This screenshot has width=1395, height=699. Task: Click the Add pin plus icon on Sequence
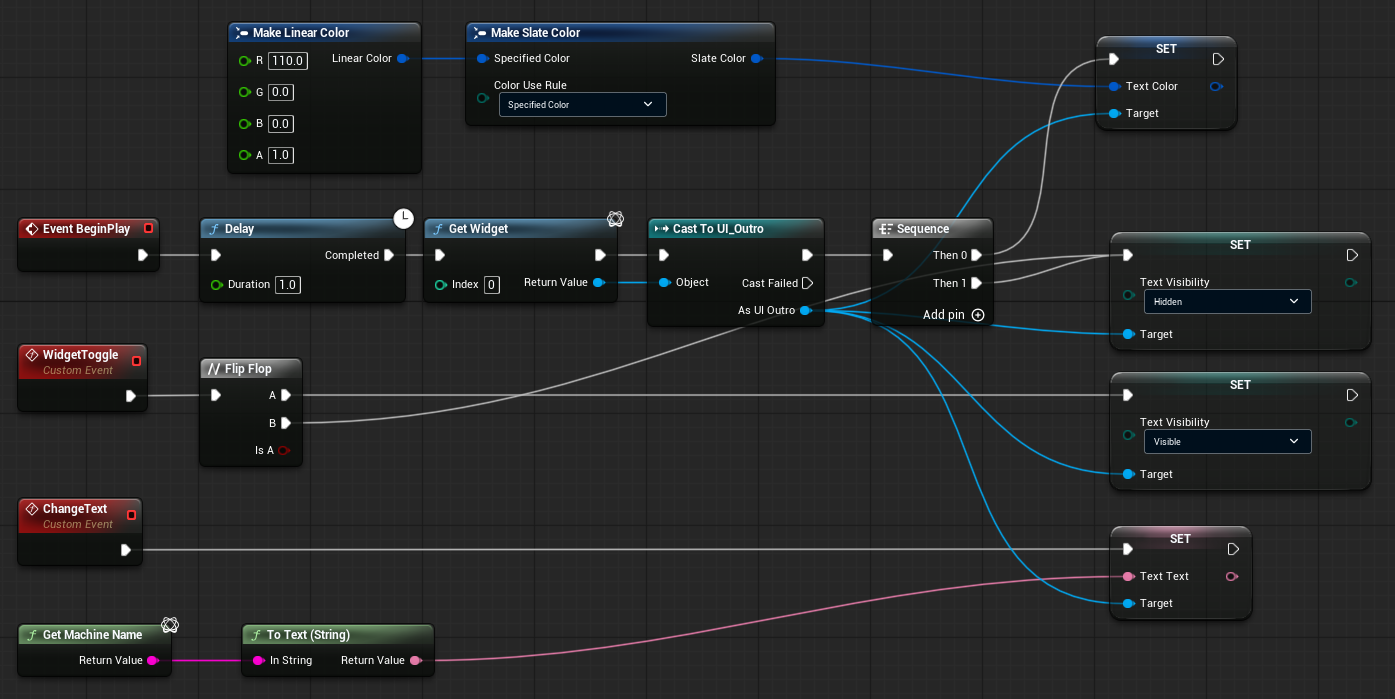coord(978,315)
